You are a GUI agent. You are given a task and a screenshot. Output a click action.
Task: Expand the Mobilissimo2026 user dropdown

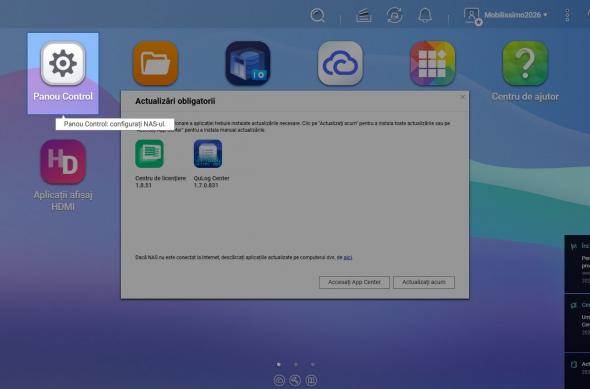(515, 15)
